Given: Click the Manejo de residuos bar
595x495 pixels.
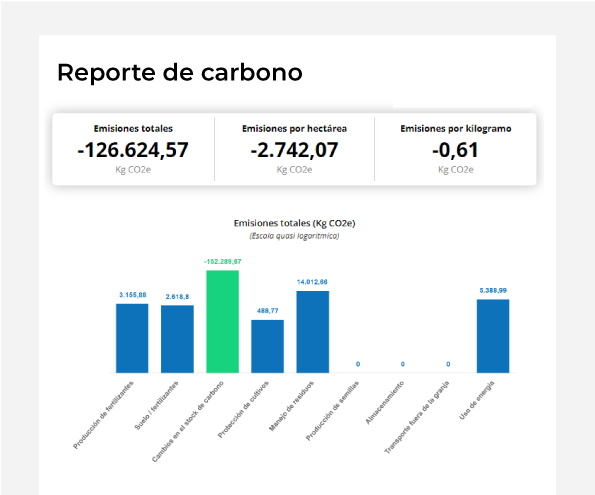Looking at the screenshot, I should point(313,332).
